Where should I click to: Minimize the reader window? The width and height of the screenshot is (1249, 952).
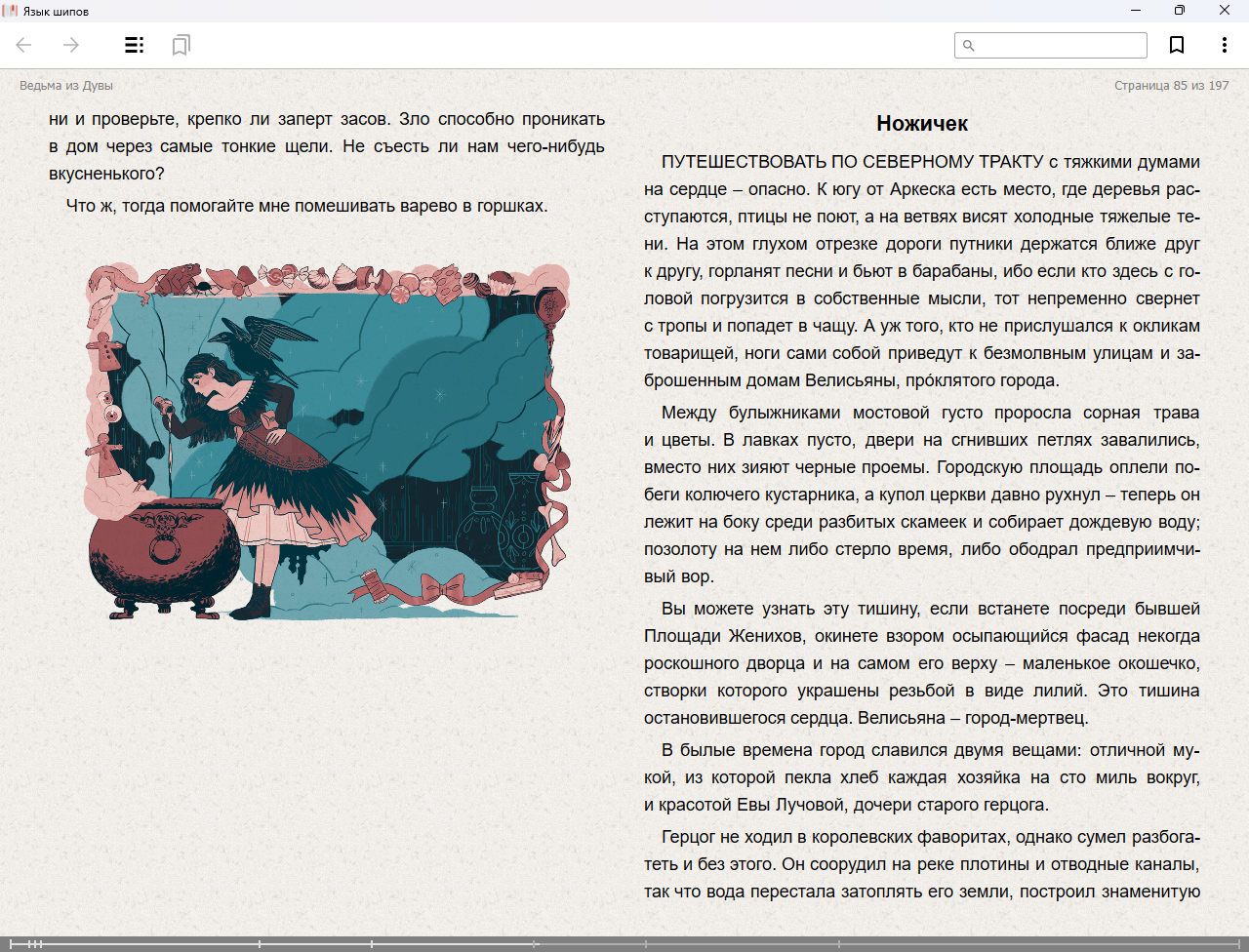1136,11
